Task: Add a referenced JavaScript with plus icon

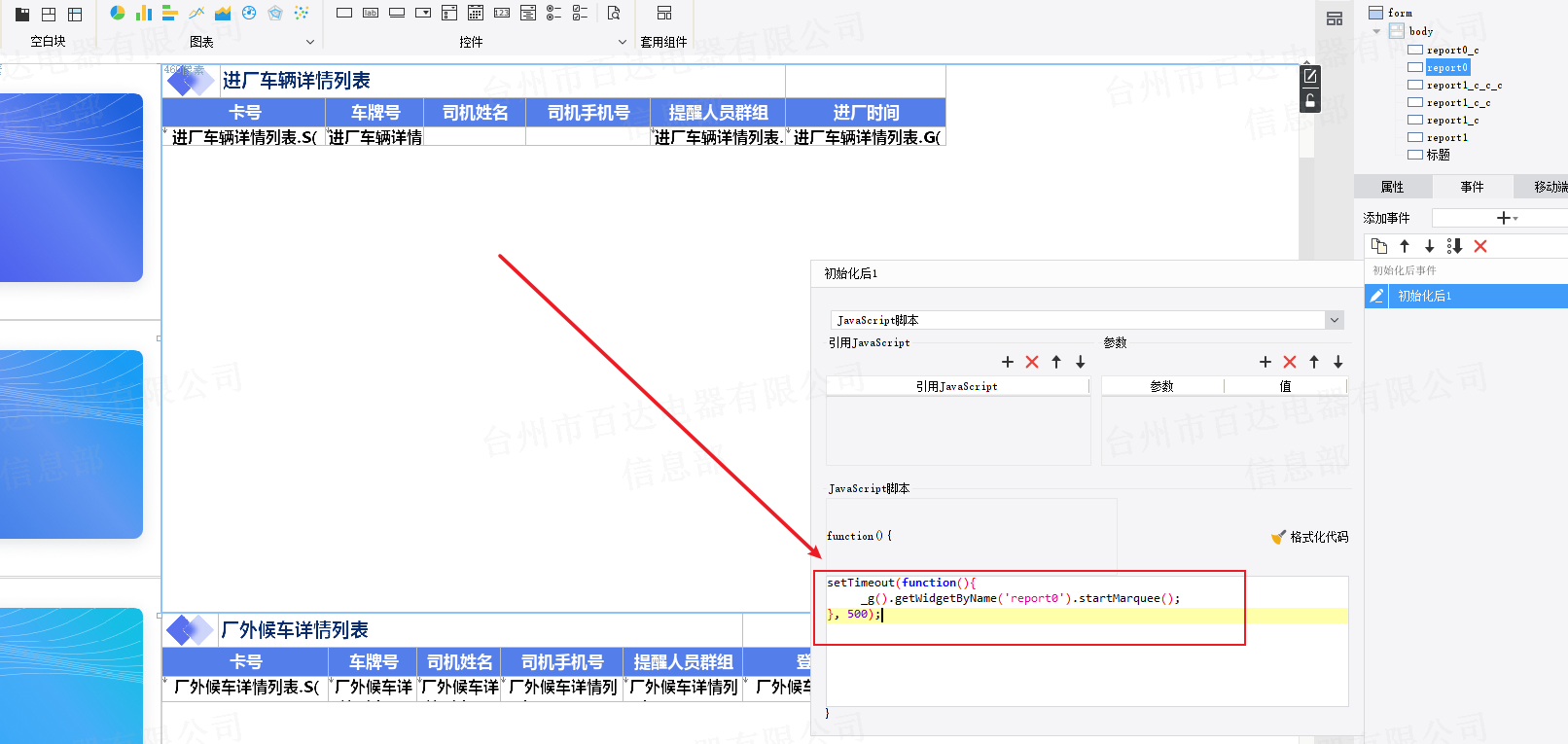Action: 1008,362
